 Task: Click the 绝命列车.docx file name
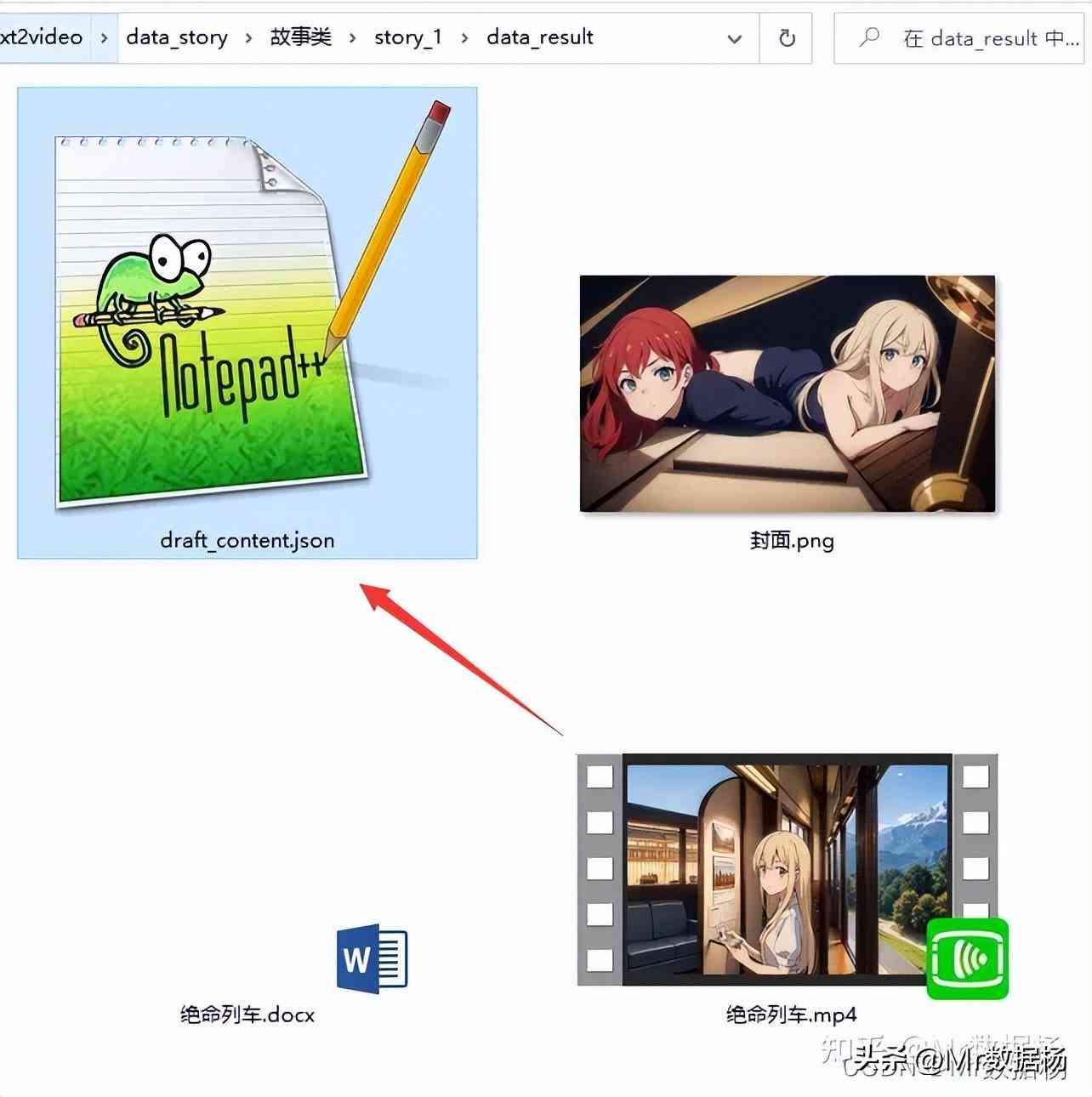[x=247, y=1015]
